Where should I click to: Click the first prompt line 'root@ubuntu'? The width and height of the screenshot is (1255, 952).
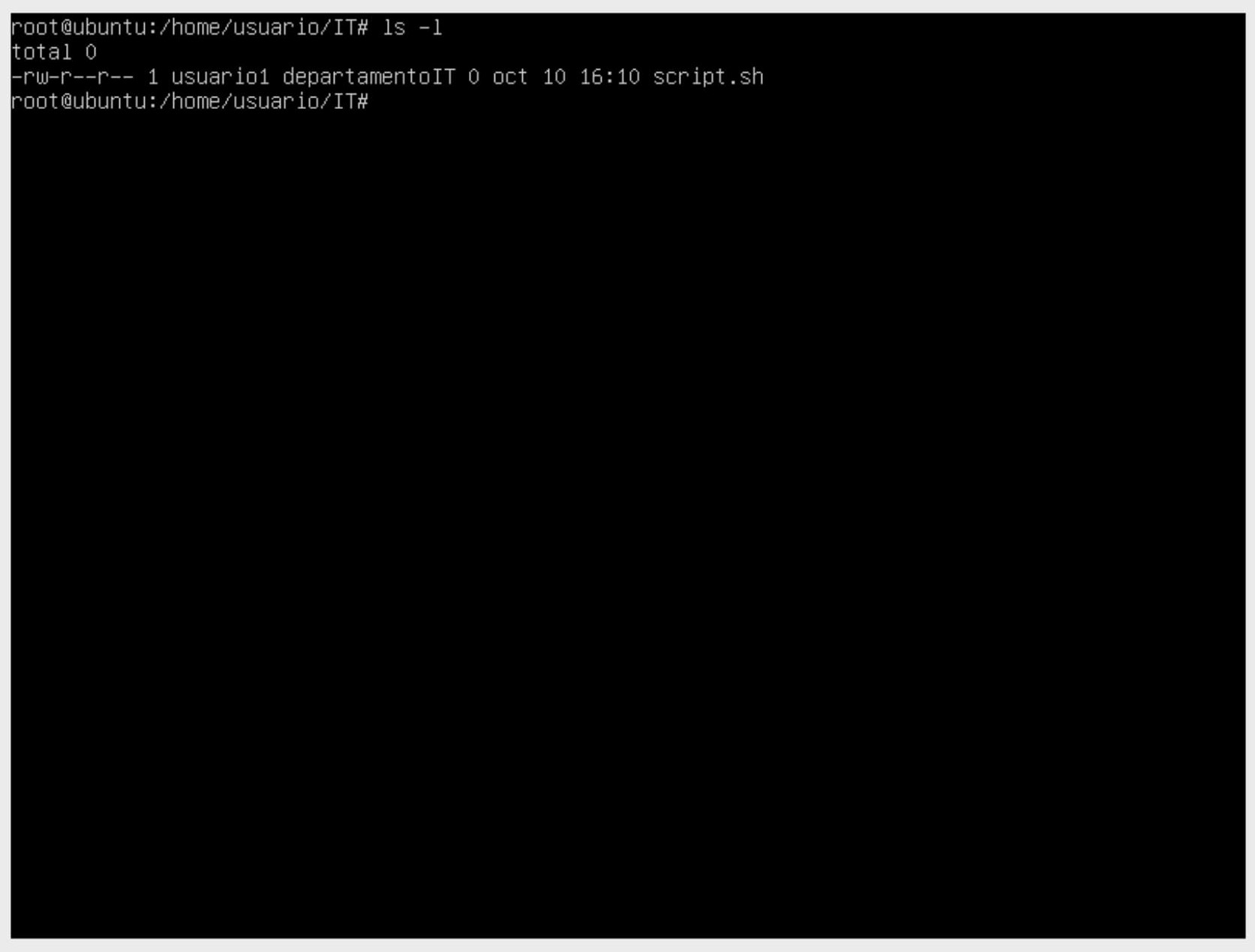79,29
